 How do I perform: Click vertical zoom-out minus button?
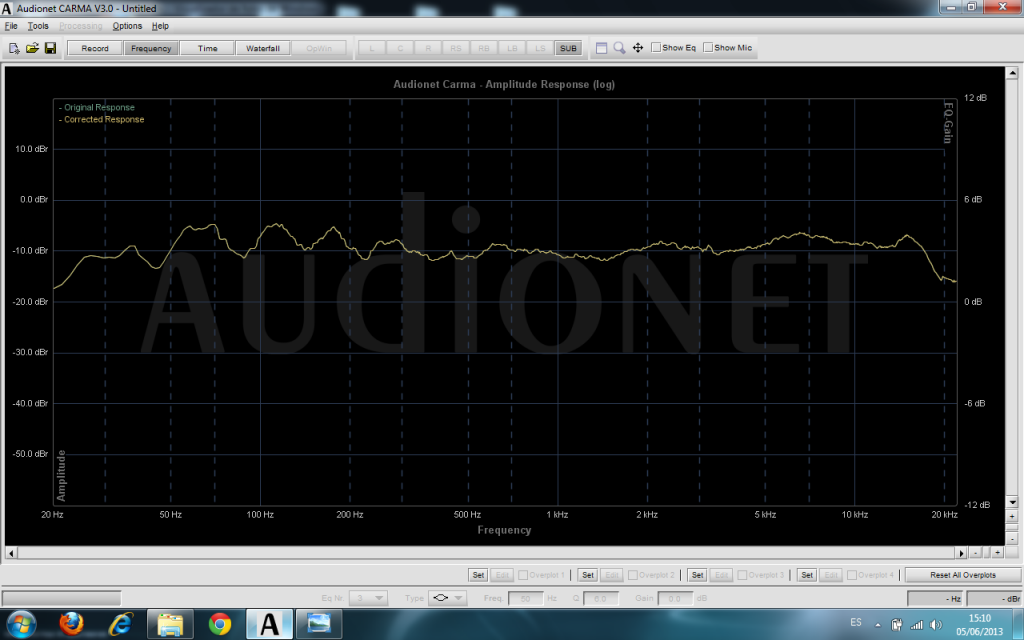[x=1012, y=539]
